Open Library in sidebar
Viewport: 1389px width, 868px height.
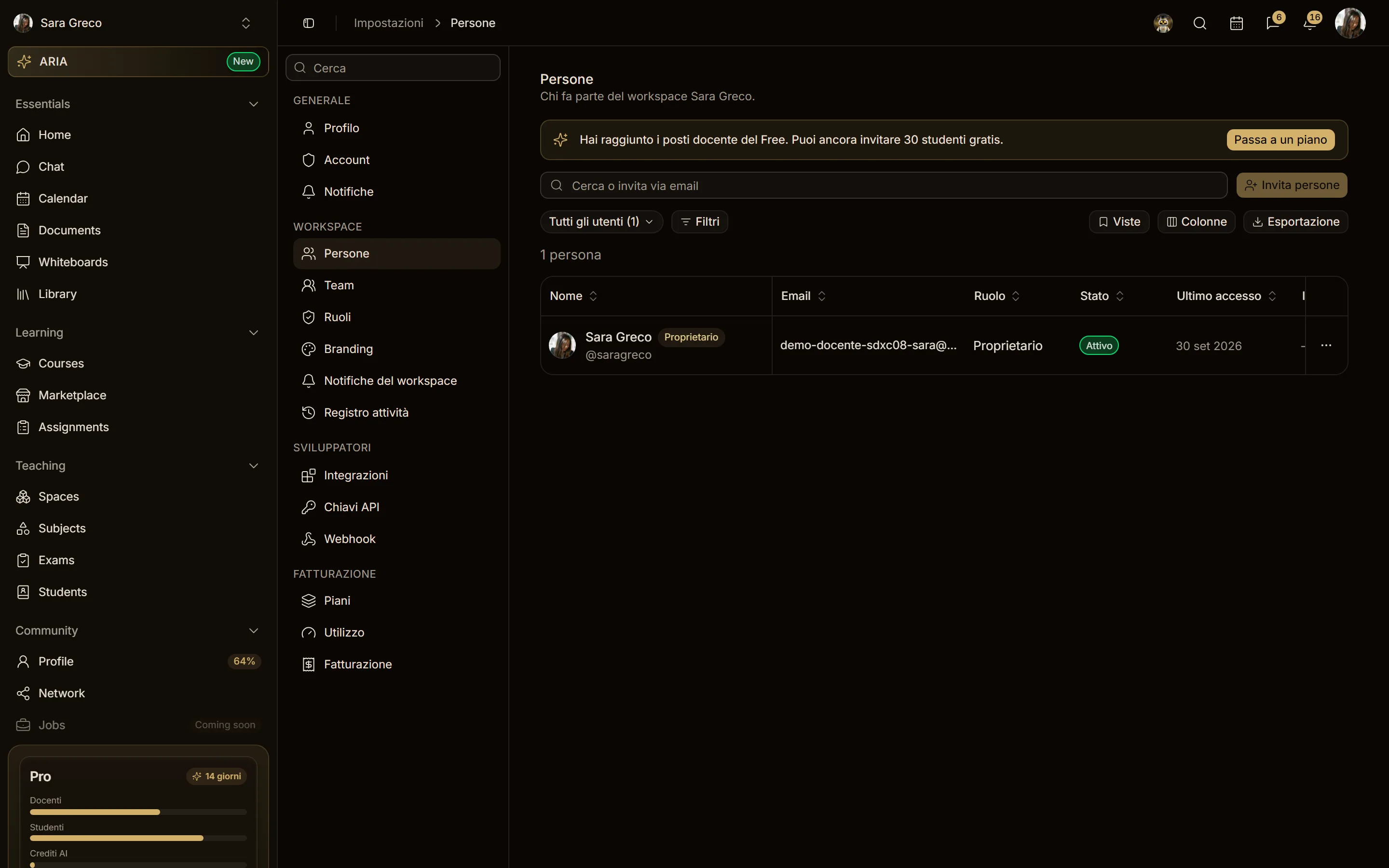[x=138, y=294]
